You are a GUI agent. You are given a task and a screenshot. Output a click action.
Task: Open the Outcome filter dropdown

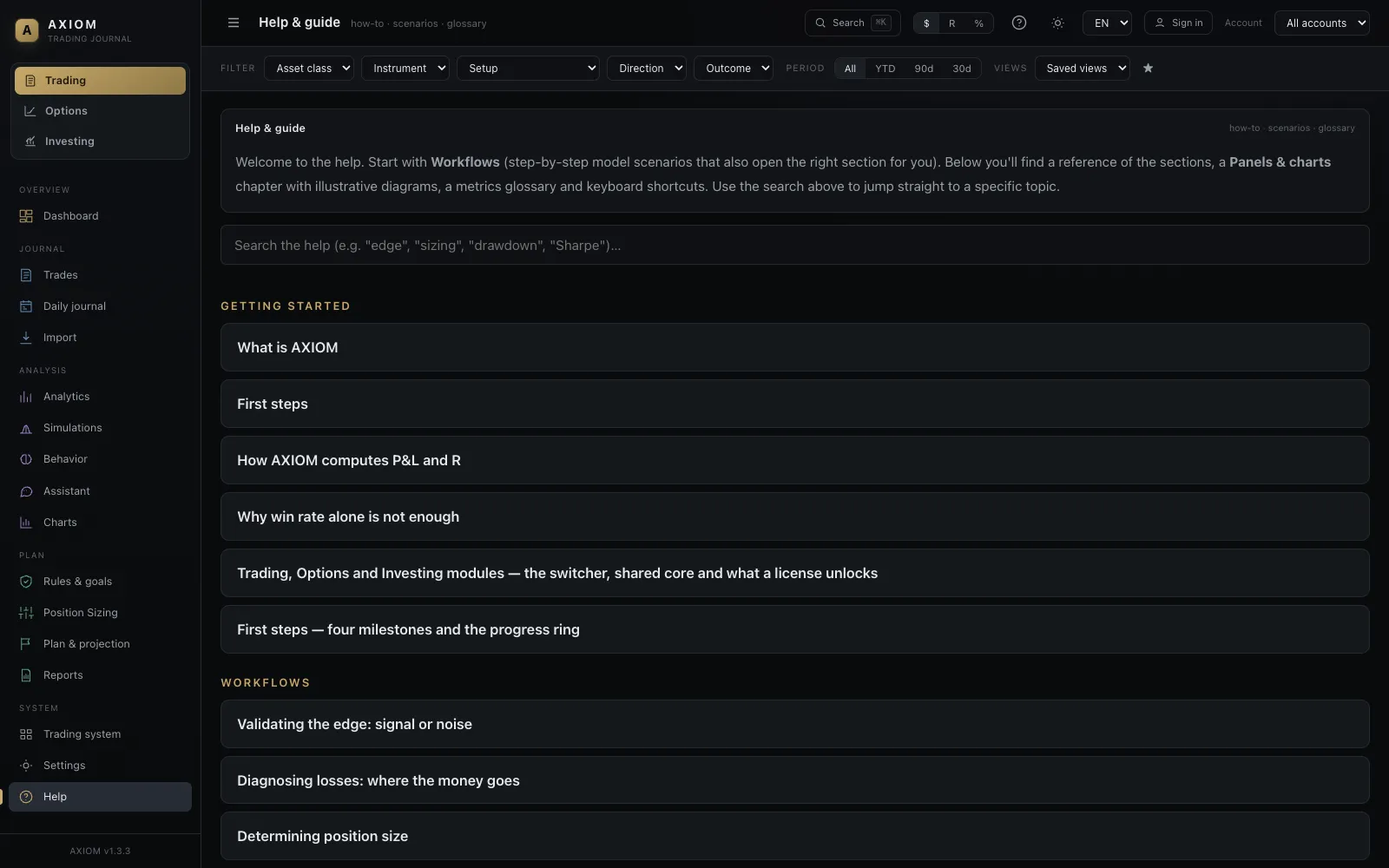click(x=734, y=68)
